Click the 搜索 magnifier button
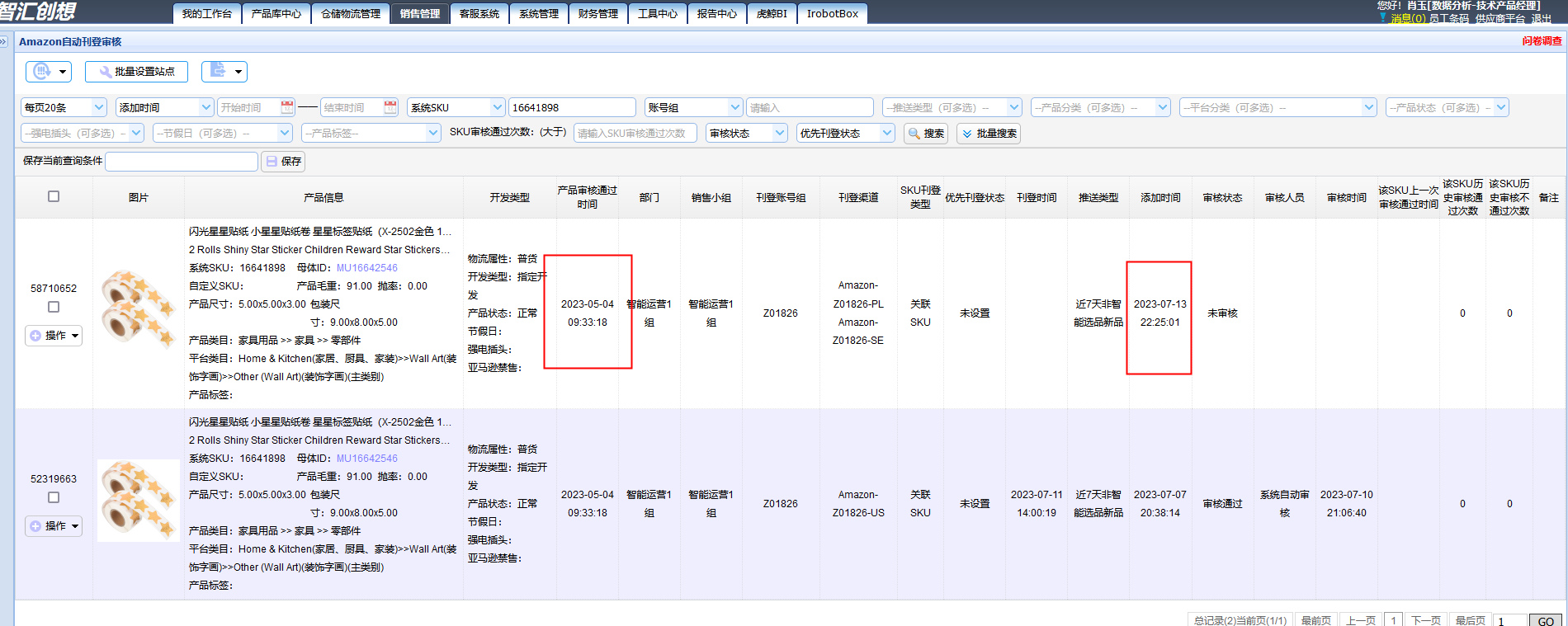Screen dimensions: 1568x626 926,134
